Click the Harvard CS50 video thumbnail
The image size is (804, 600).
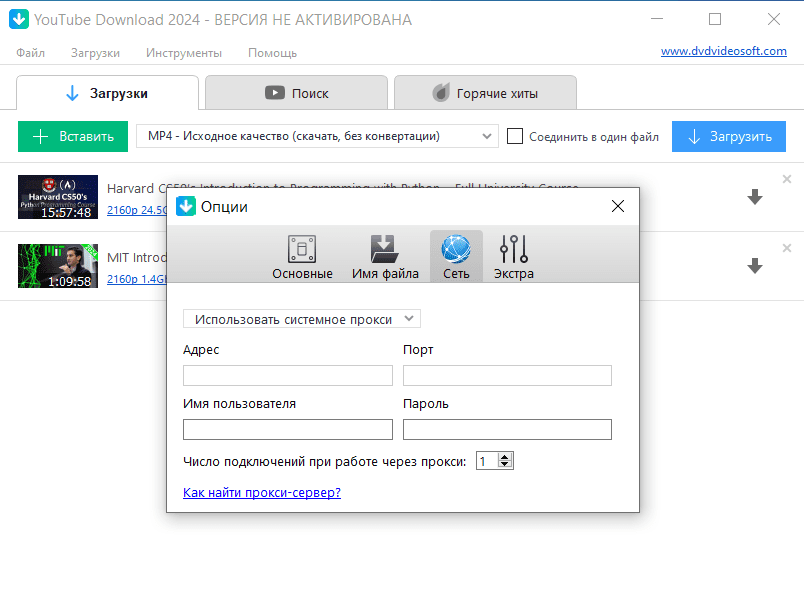click(x=58, y=197)
